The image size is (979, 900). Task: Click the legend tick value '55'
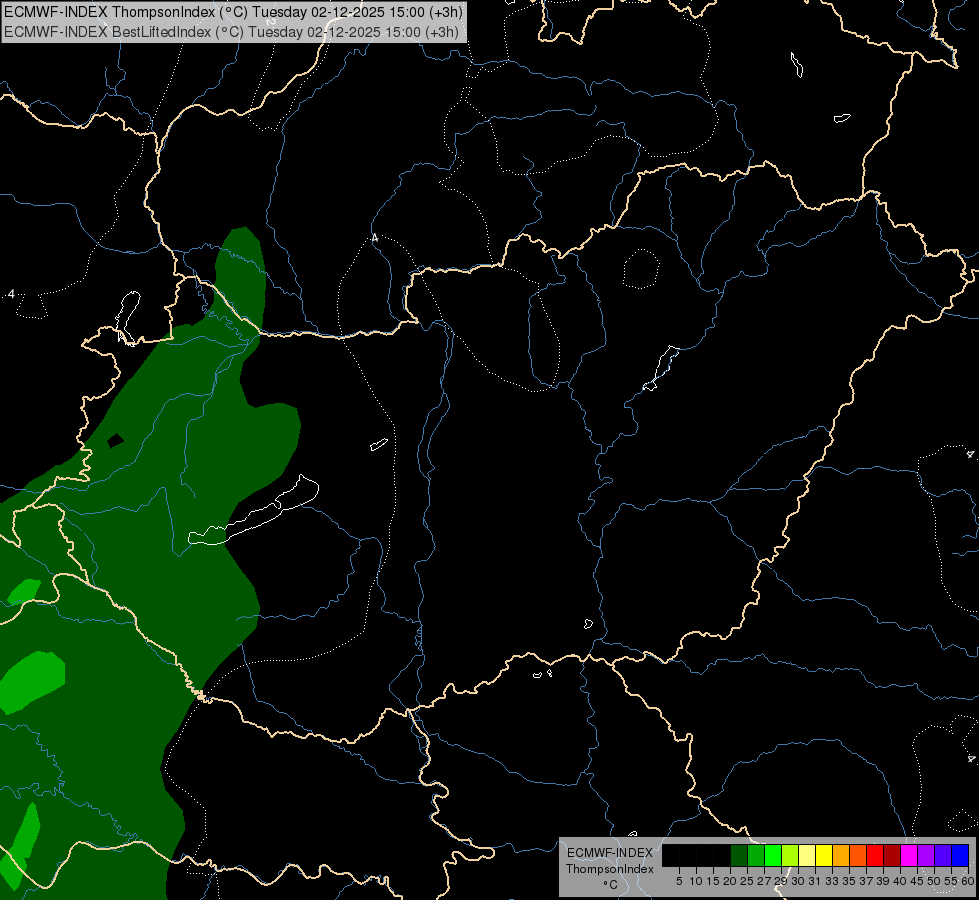pyautogui.click(x=951, y=881)
